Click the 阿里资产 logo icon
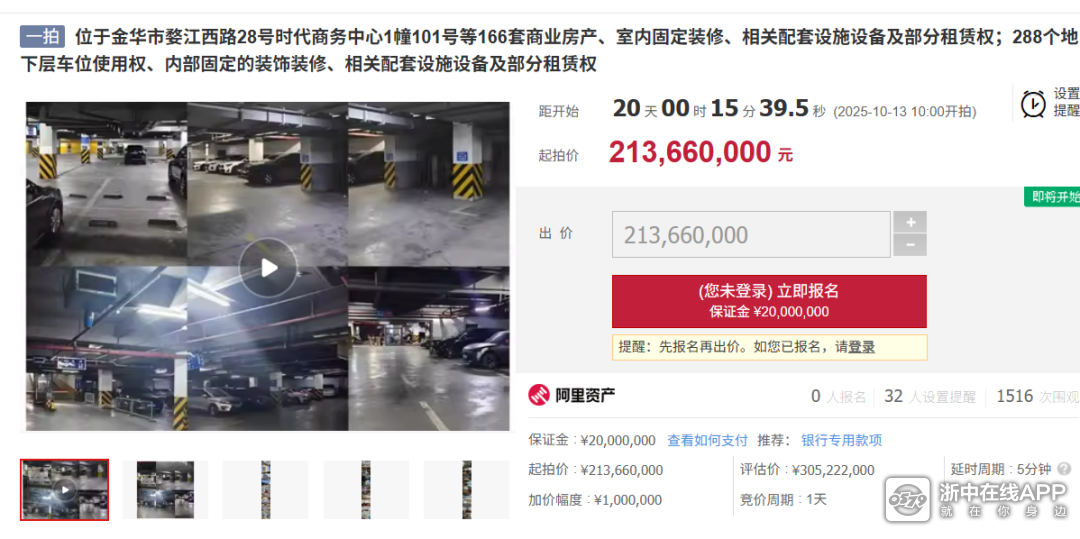The width and height of the screenshot is (1080, 539). [539, 395]
